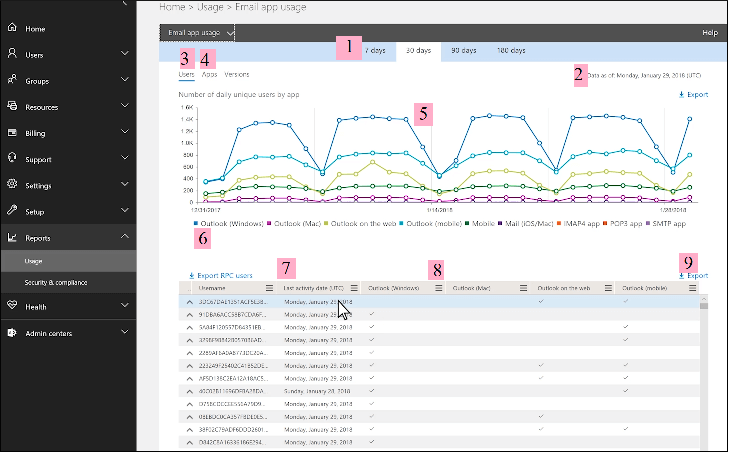The height and width of the screenshot is (454, 730).
Task: Open the Outlook (Mac) column menu icon
Action: (523, 288)
